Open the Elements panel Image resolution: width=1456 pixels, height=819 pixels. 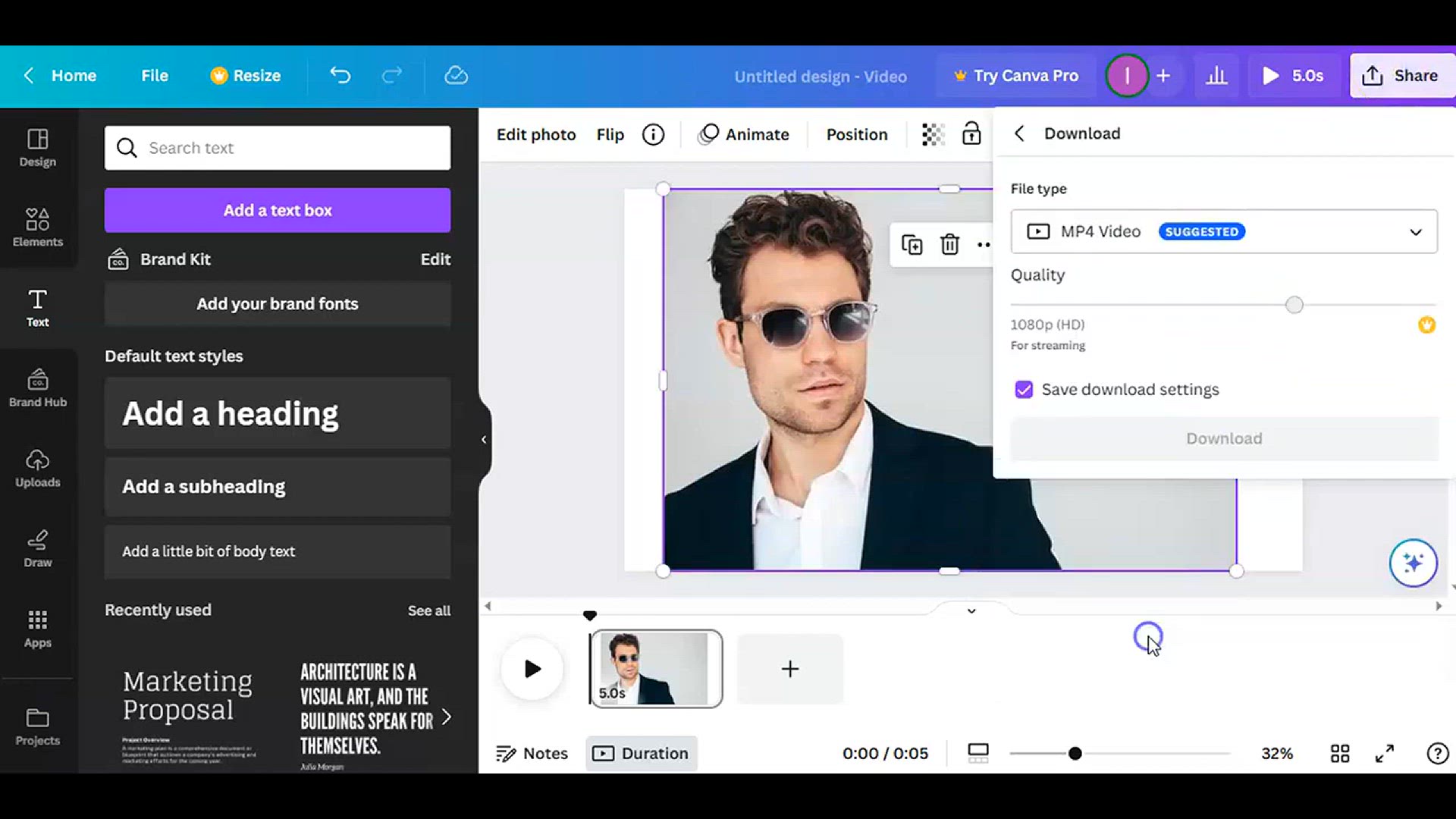[x=37, y=227]
